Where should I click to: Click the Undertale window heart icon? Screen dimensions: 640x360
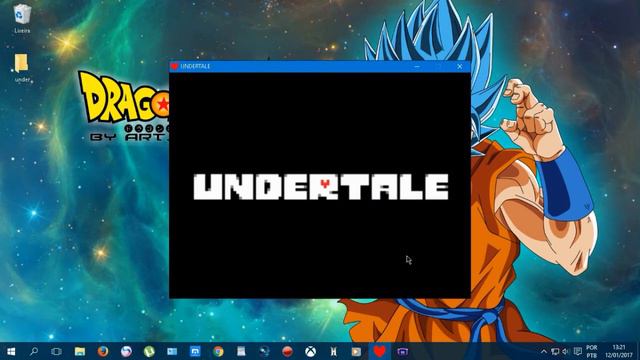pyautogui.click(x=174, y=66)
